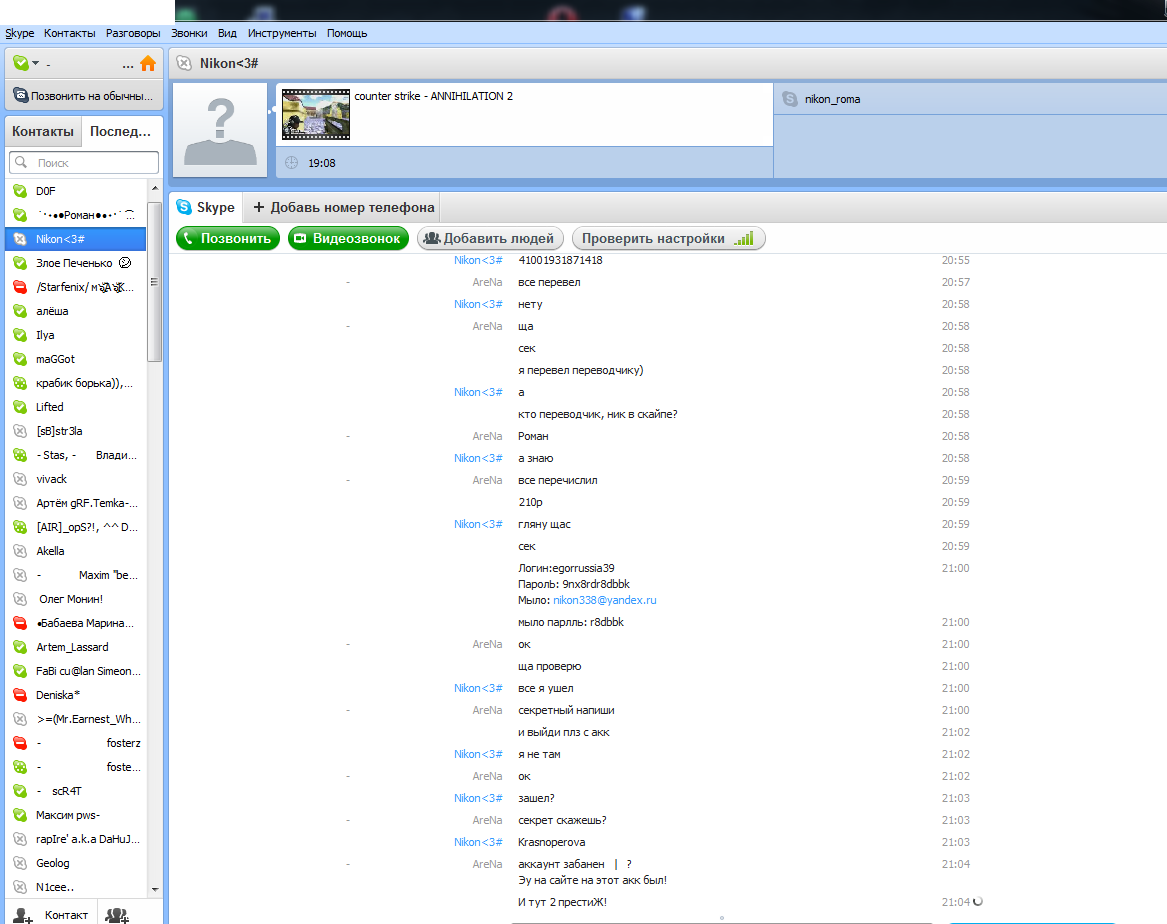Click the status icon beside maGGot
This screenshot has width=1167, height=924.
point(20,359)
